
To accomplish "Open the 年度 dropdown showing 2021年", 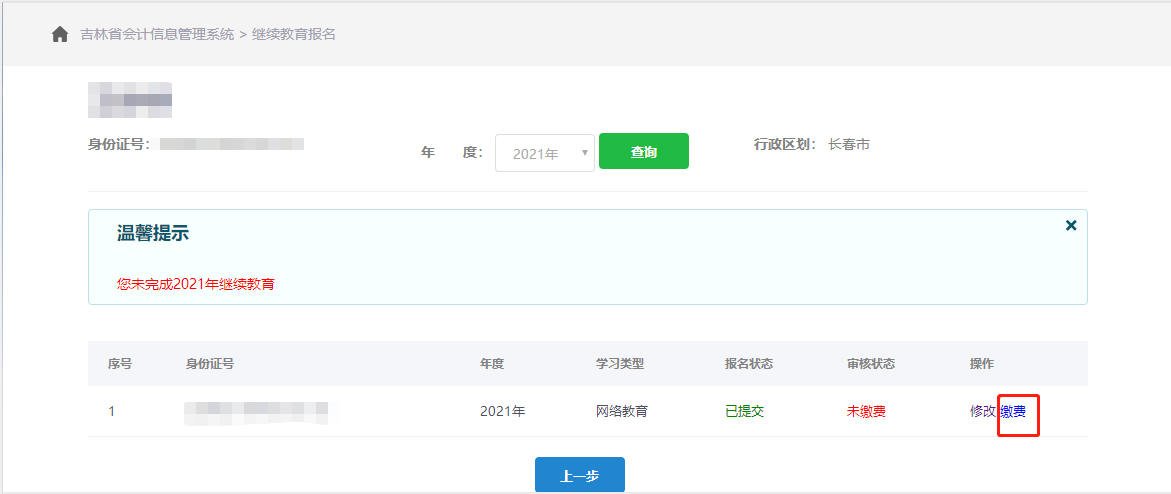I will pyautogui.click(x=544, y=153).
